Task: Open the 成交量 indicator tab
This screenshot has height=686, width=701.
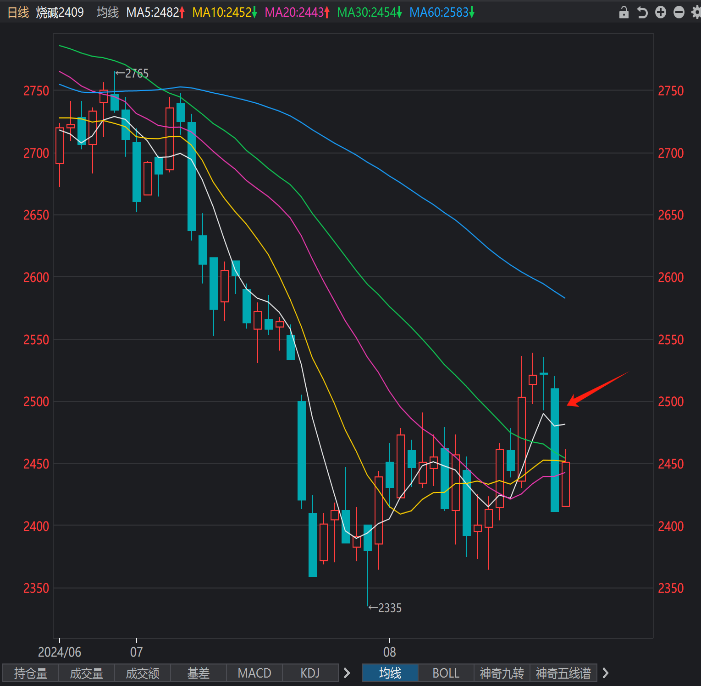Action: tap(86, 673)
